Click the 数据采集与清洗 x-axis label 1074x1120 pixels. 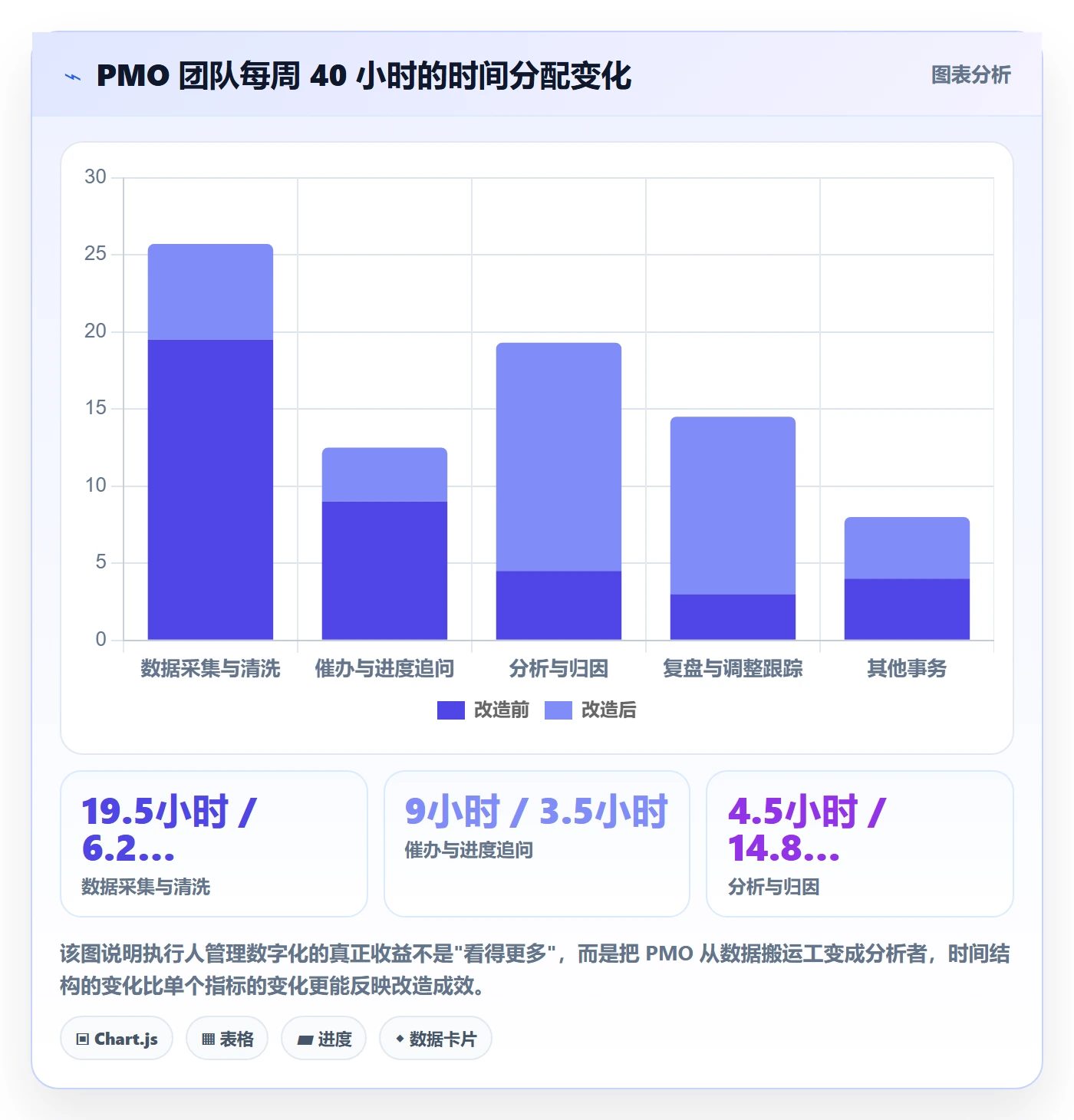(x=210, y=669)
